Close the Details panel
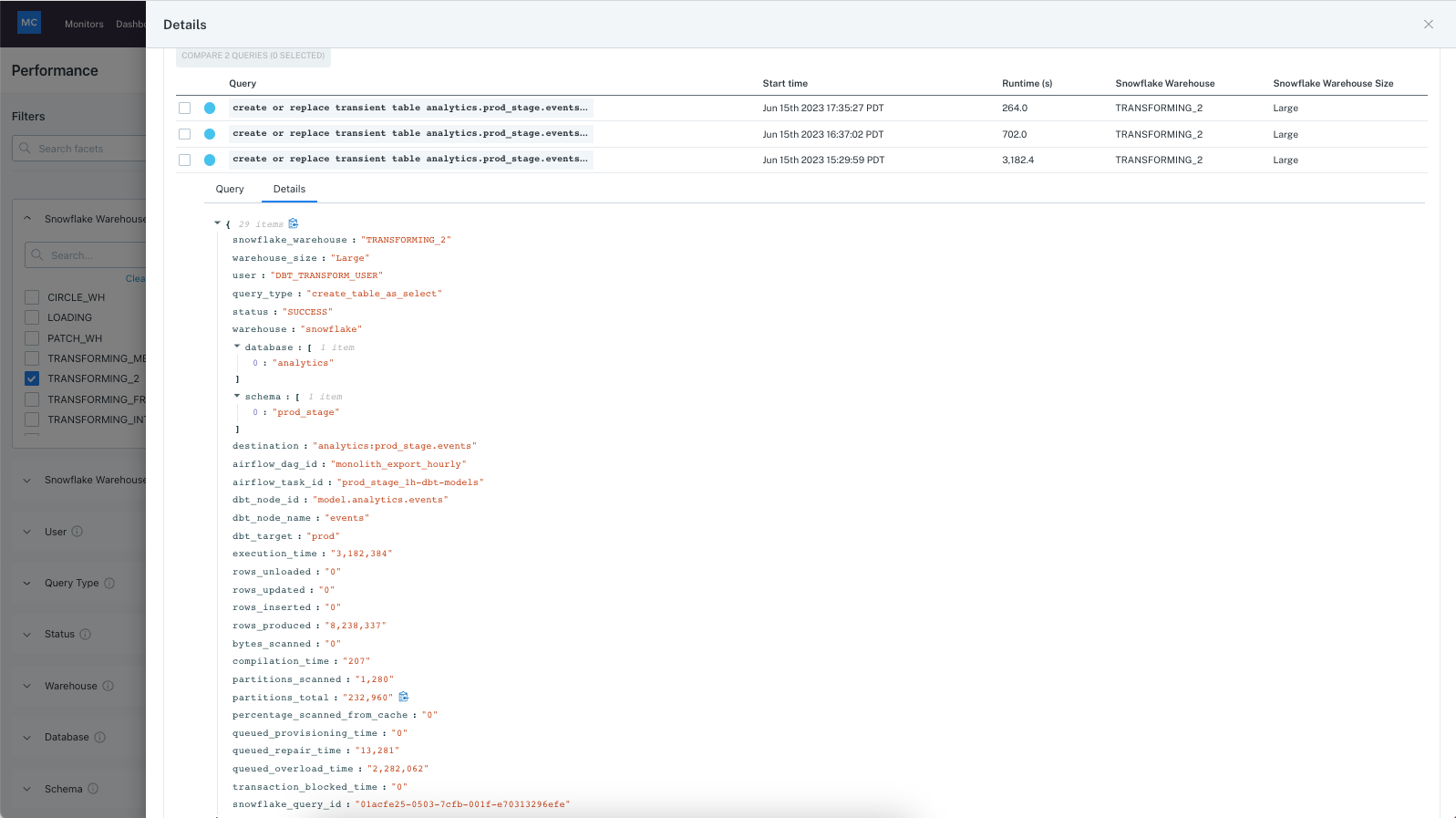Viewport: 1456px width, 818px height. click(x=1429, y=25)
